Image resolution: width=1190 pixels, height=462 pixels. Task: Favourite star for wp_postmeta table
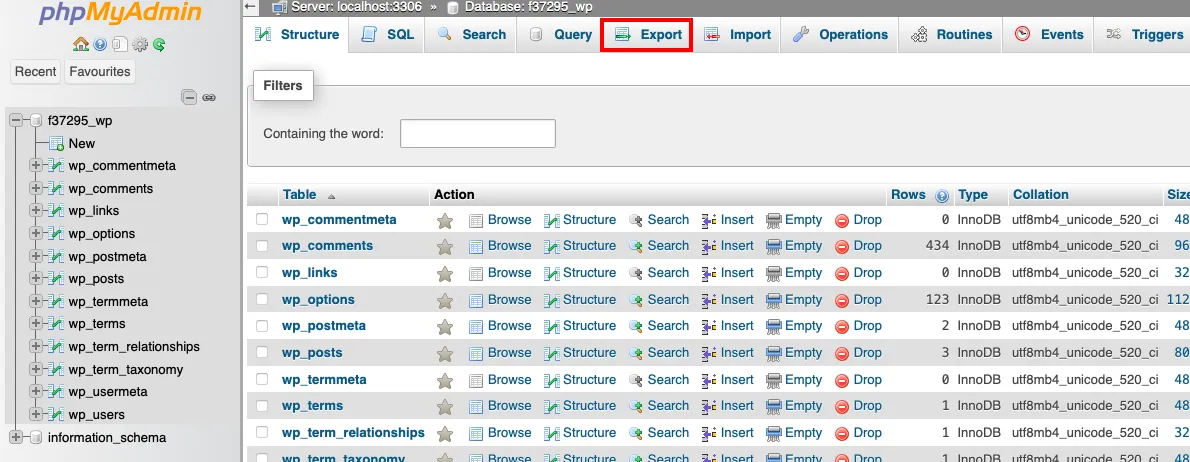point(445,327)
